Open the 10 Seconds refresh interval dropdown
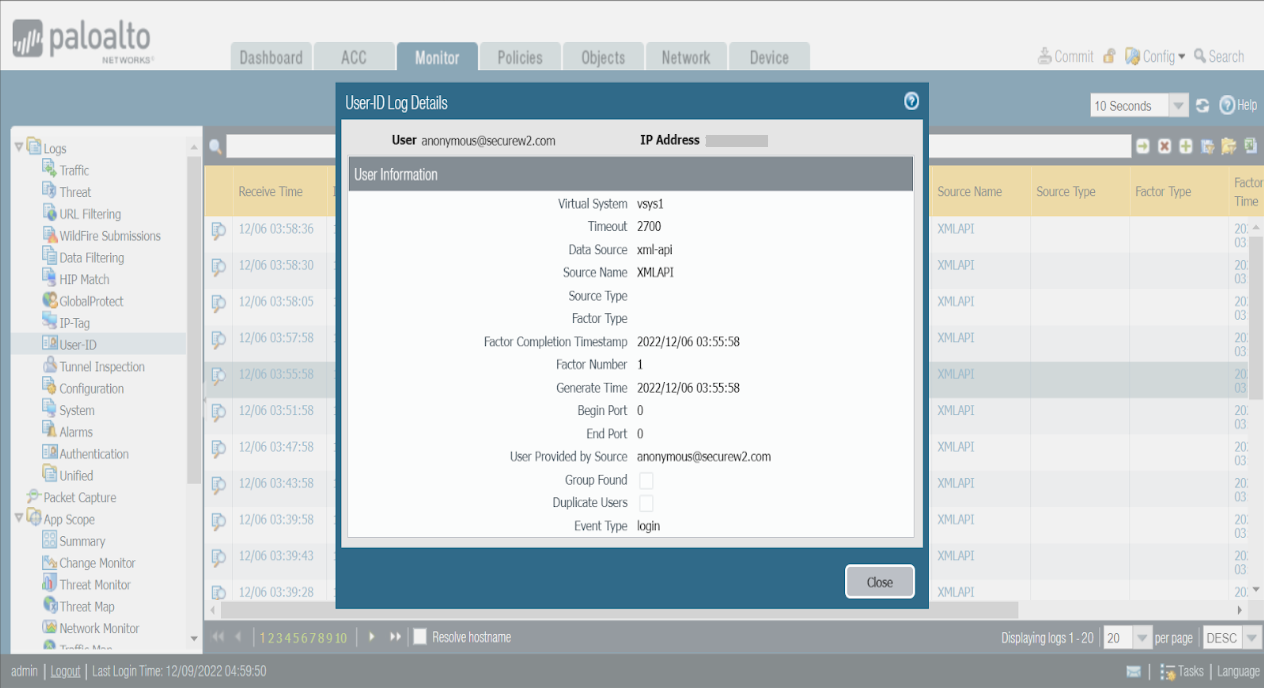Screen dimensions: 1264x688 point(1178,106)
